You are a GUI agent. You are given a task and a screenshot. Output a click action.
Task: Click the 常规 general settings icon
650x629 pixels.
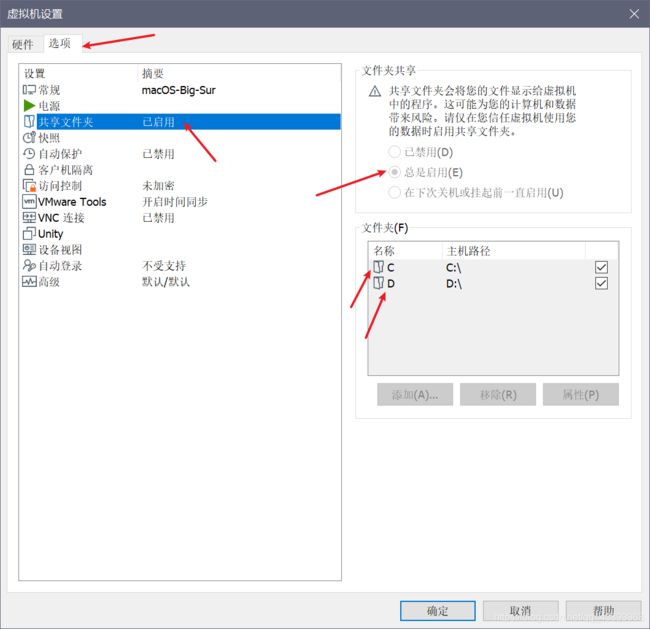pos(29,90)
